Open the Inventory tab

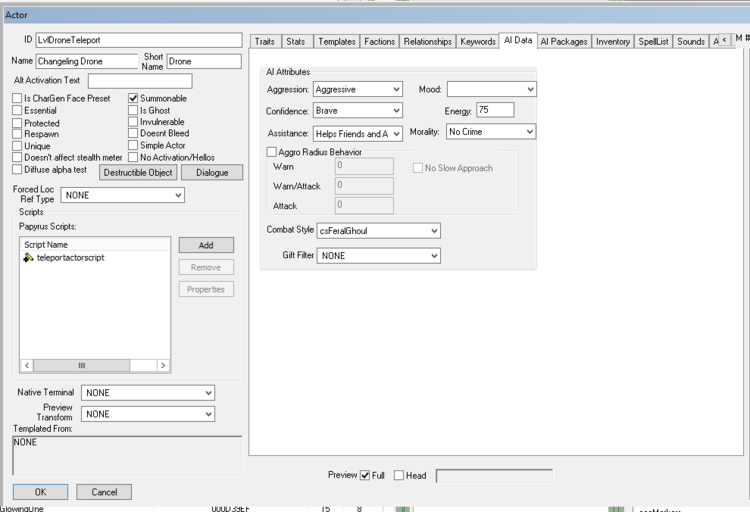(x=613, y=42)
